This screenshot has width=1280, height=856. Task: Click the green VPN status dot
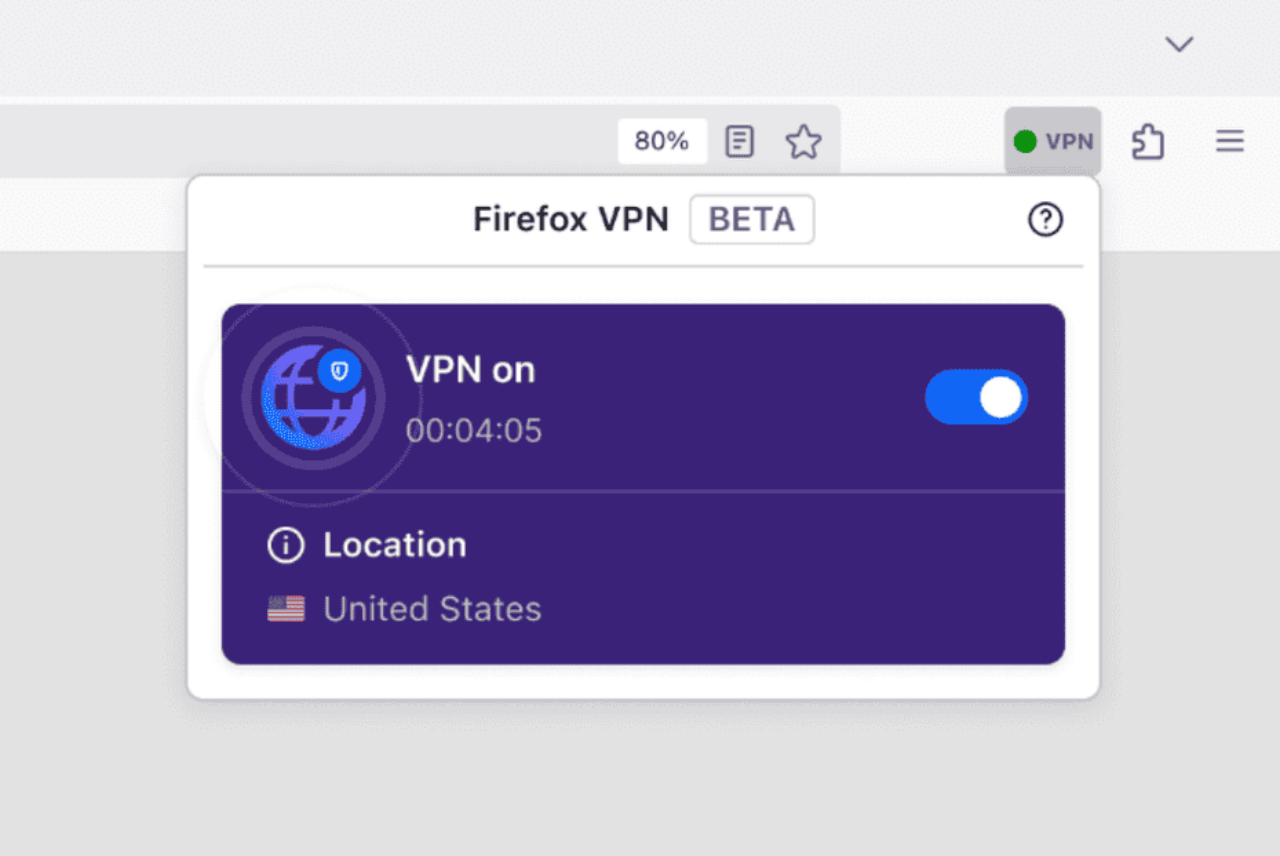click(x=1025, y=142)
